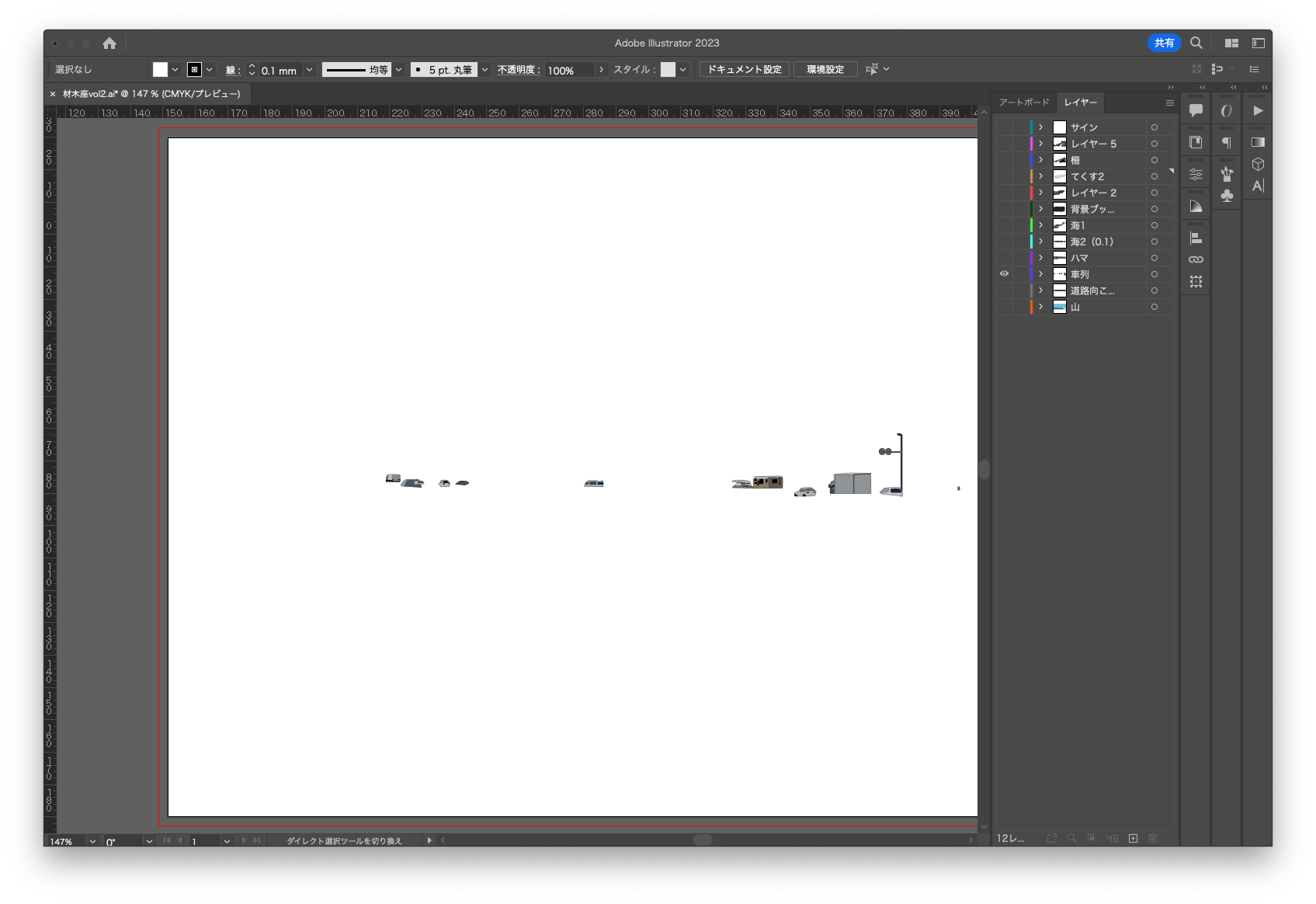Click the 環境設定 button
Image resolution: width=1316 pixels, height=904 pixels.
pyautogui.click(x=825, y=70)
